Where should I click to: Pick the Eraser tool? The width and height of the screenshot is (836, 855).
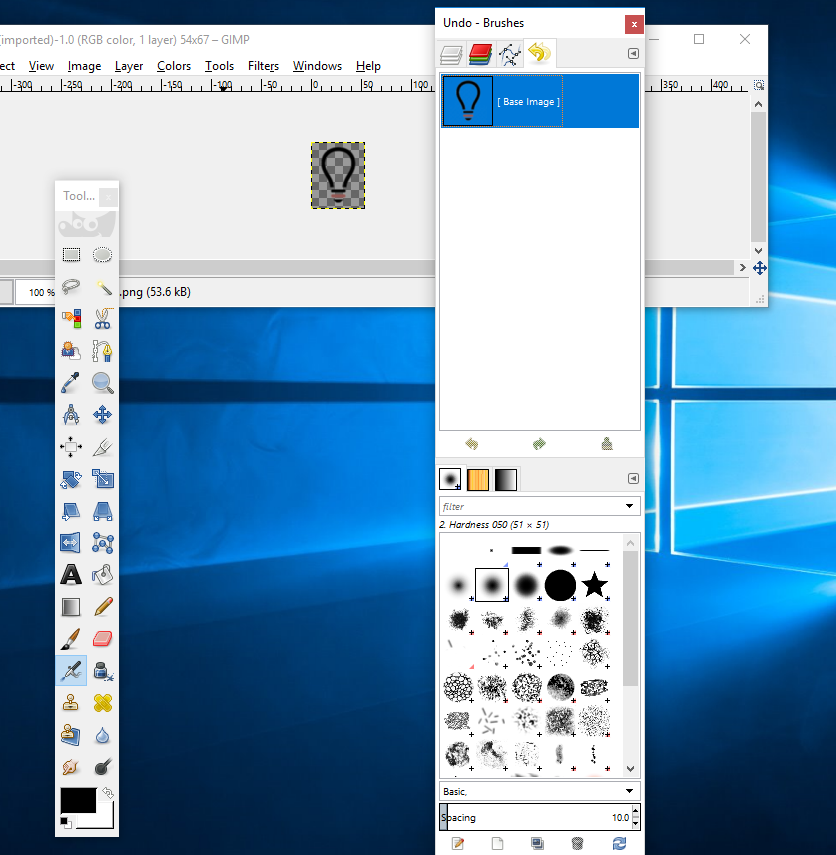tap(102, 638)
